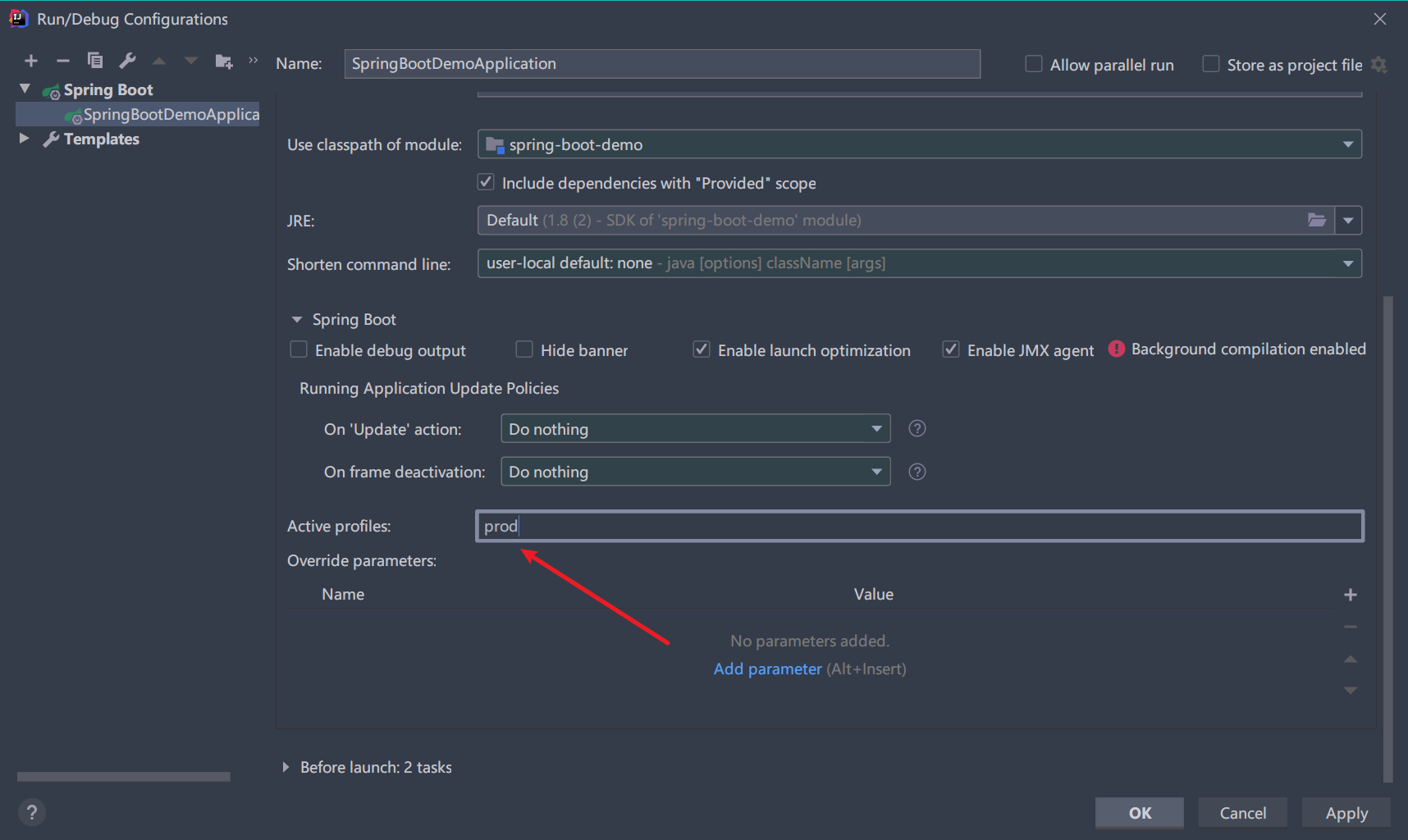Click the Apply button

pos(1346,813)
